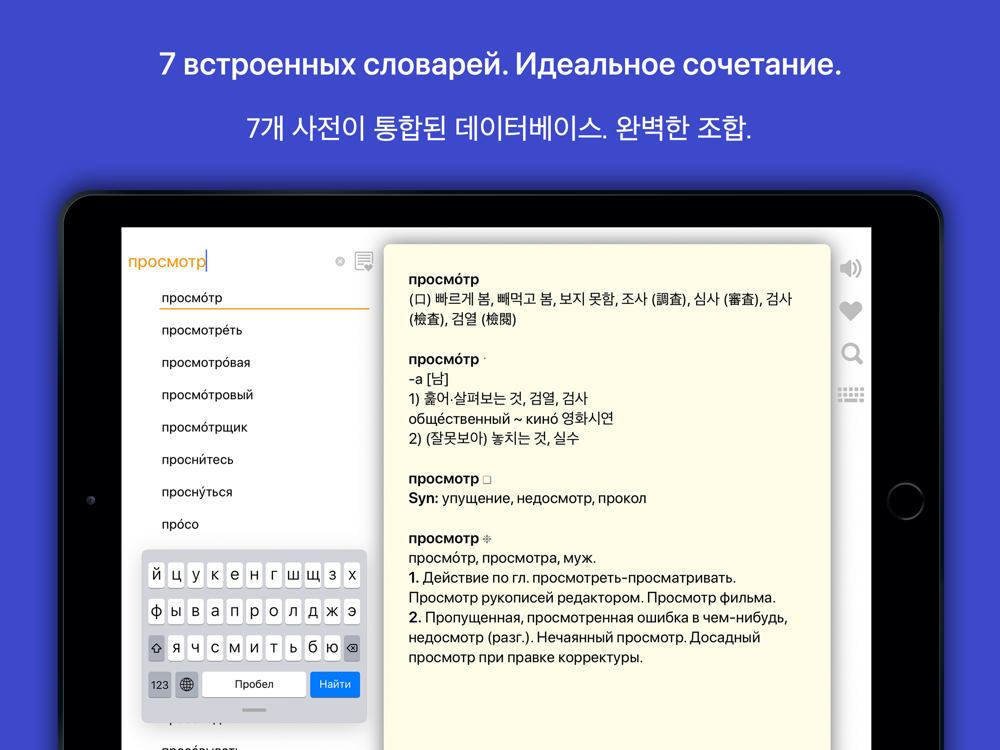Tap the б key on keyboard
This screenshot has width=1000, height=750.
[313, 648]
